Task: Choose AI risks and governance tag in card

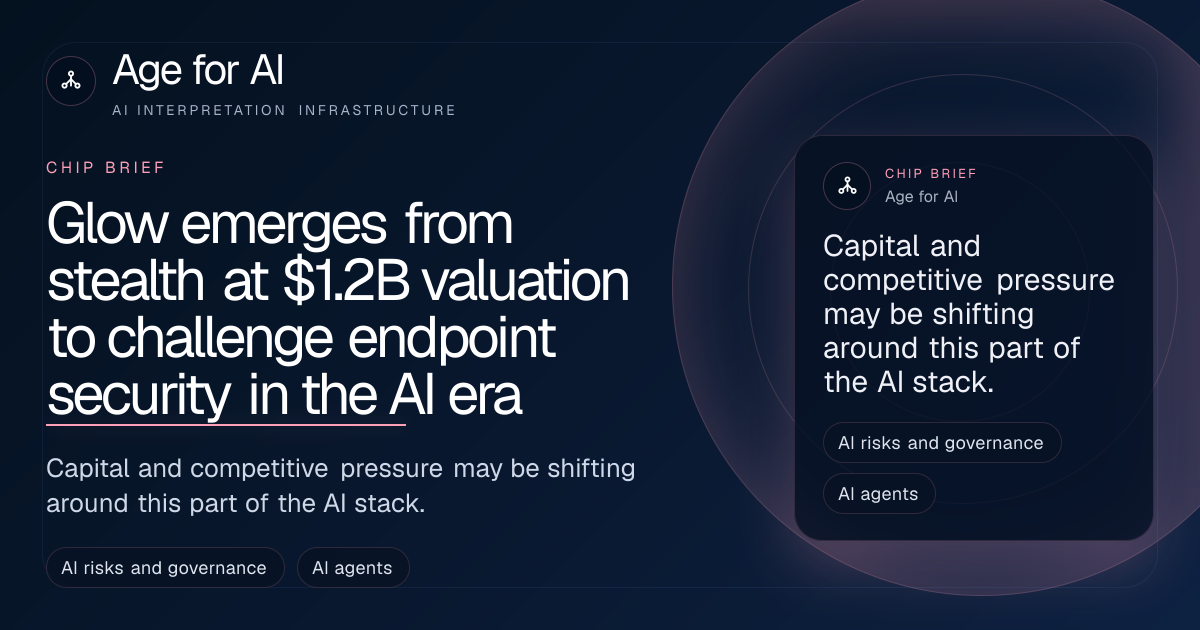Action: click(942, 443)
